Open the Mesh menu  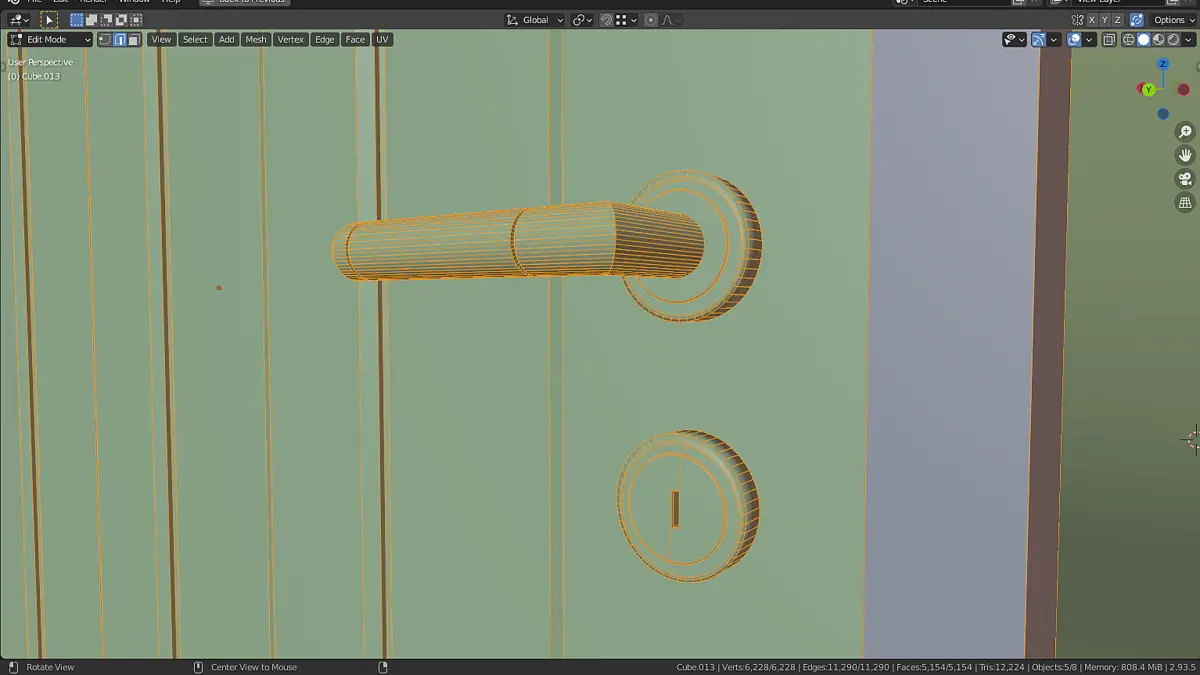[256, 40]
